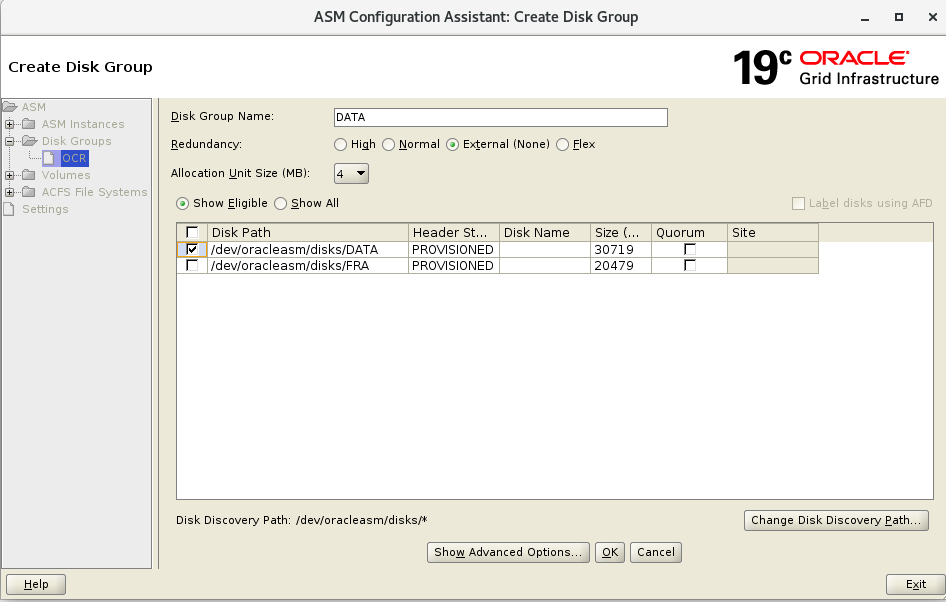Click the Disk Path column header
This screenshot has height=602, width=946.
coord(308,232)
